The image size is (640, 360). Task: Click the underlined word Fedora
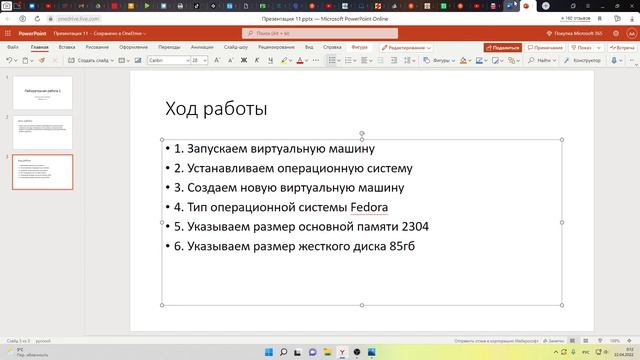point(369,207)
